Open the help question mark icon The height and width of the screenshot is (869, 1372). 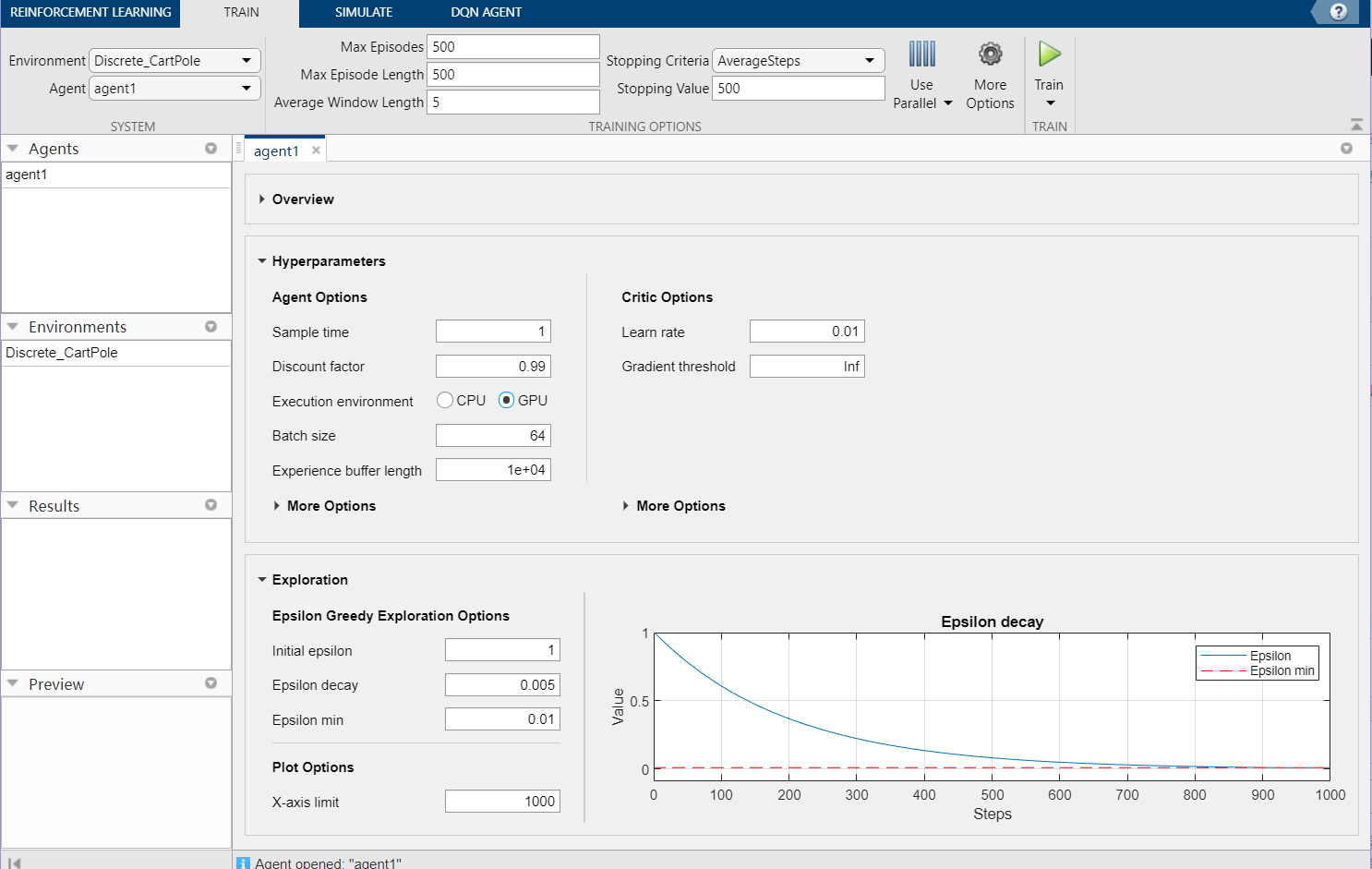tap(1338, 12)
